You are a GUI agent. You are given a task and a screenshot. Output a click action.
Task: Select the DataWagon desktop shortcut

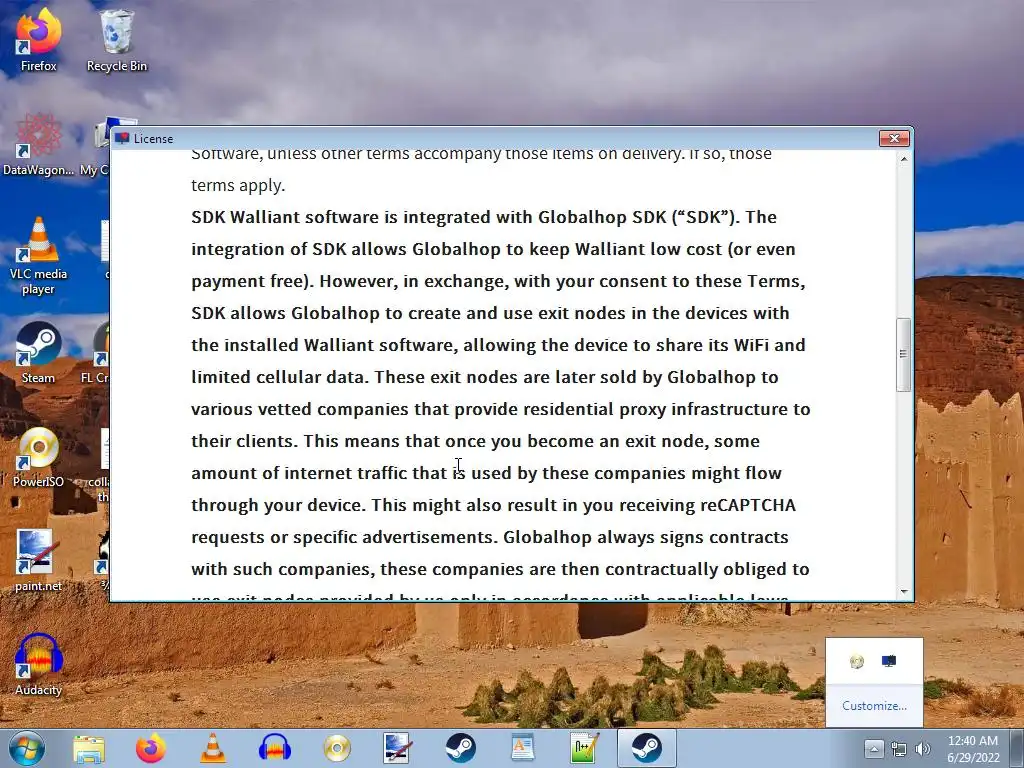coord(38,145)
